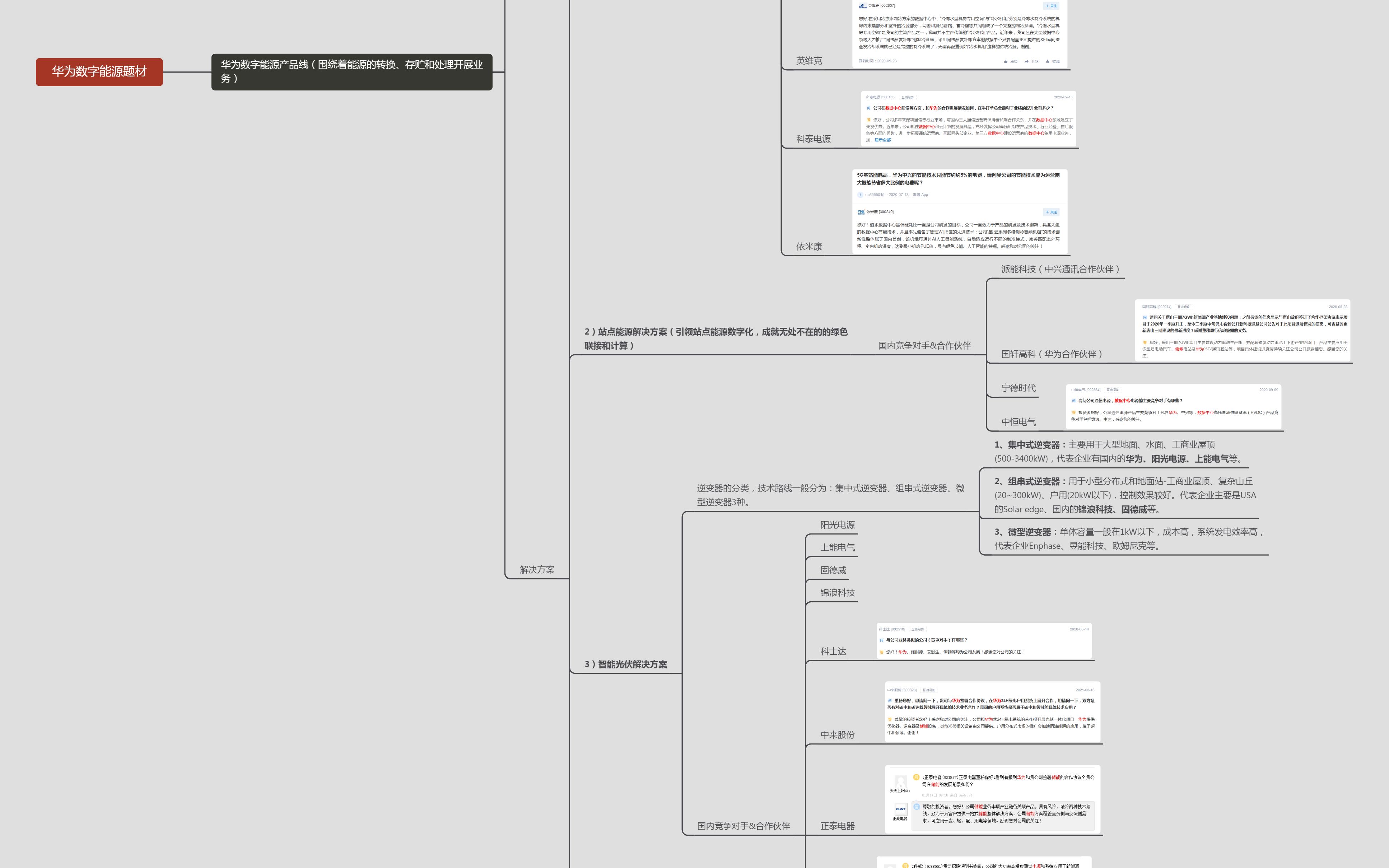Click the 中恒电气 node

point(1018,422)
